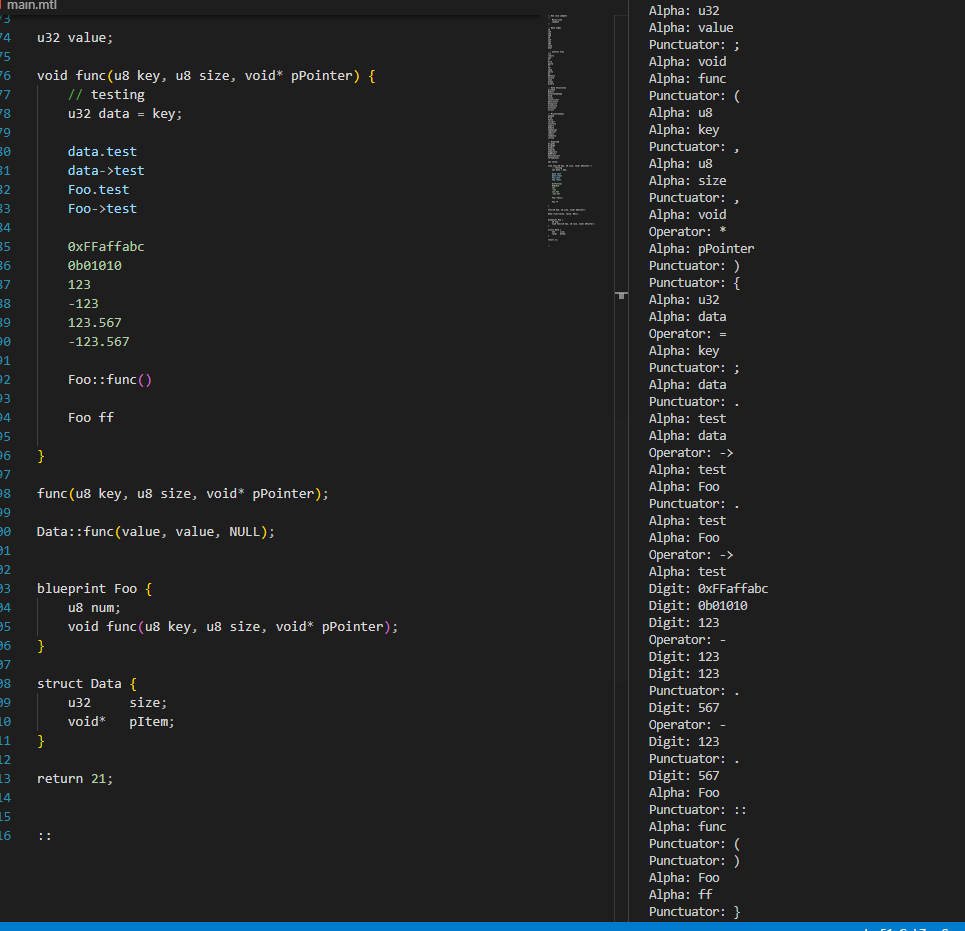Select "Digit: 0b01010" output line
The image size is (965, 931).
[x=698, y=606]
